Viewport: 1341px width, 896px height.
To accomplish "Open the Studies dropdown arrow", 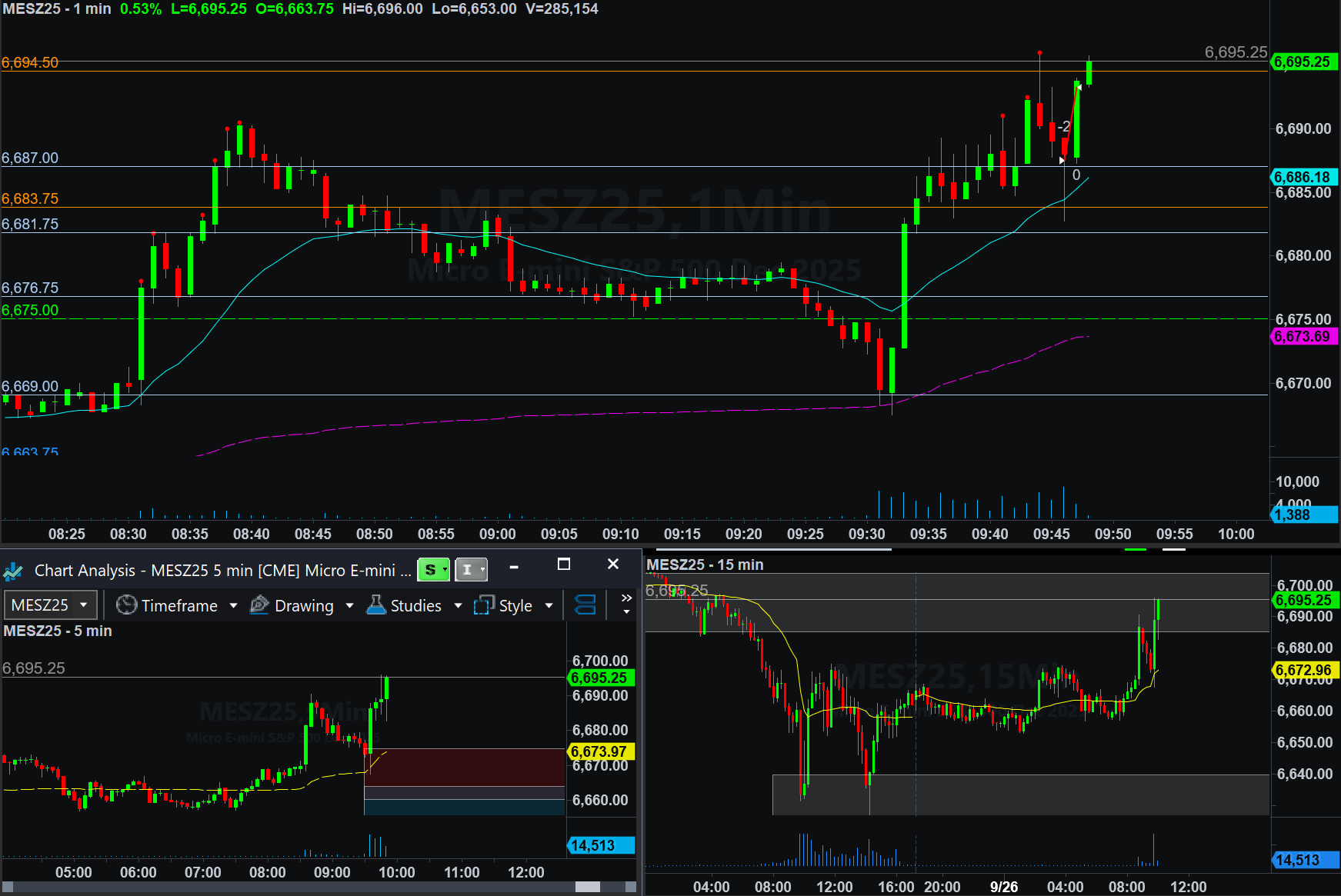I will (459, 606).
